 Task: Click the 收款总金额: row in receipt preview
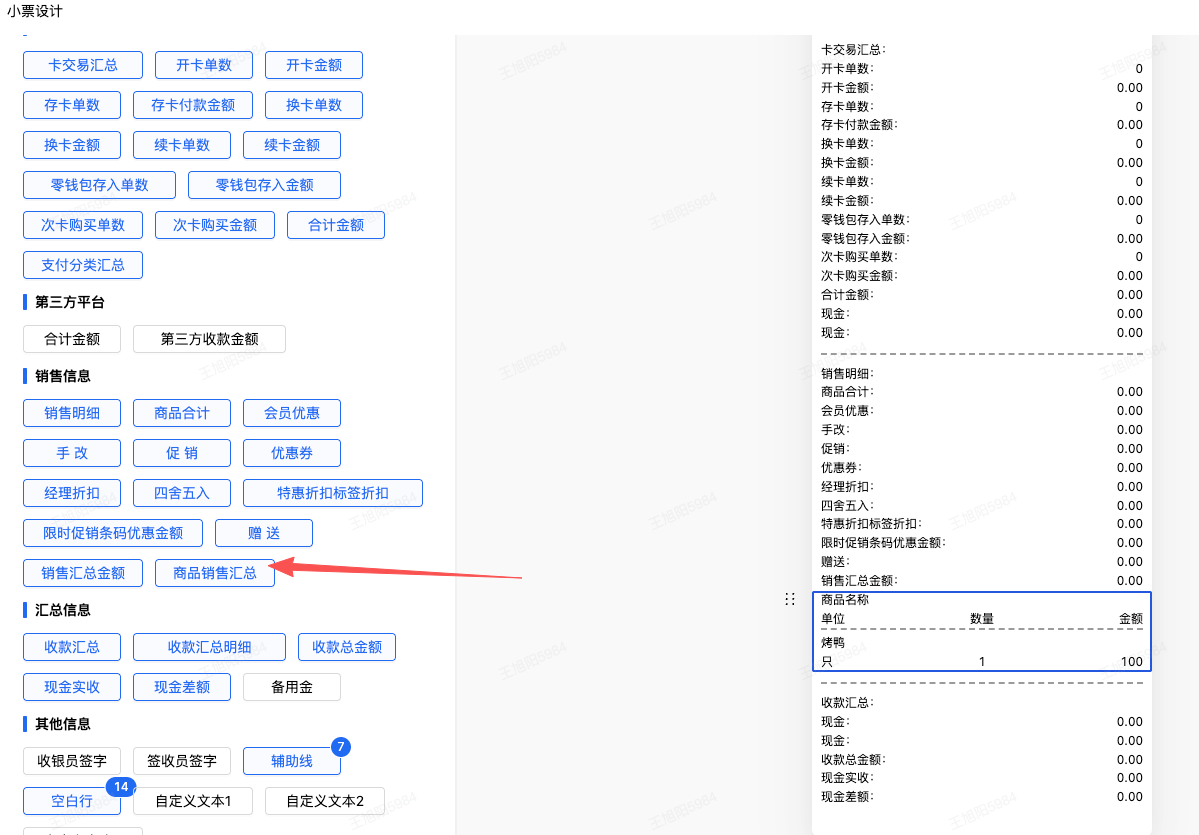pyautogui.click(x=982, y=759)
